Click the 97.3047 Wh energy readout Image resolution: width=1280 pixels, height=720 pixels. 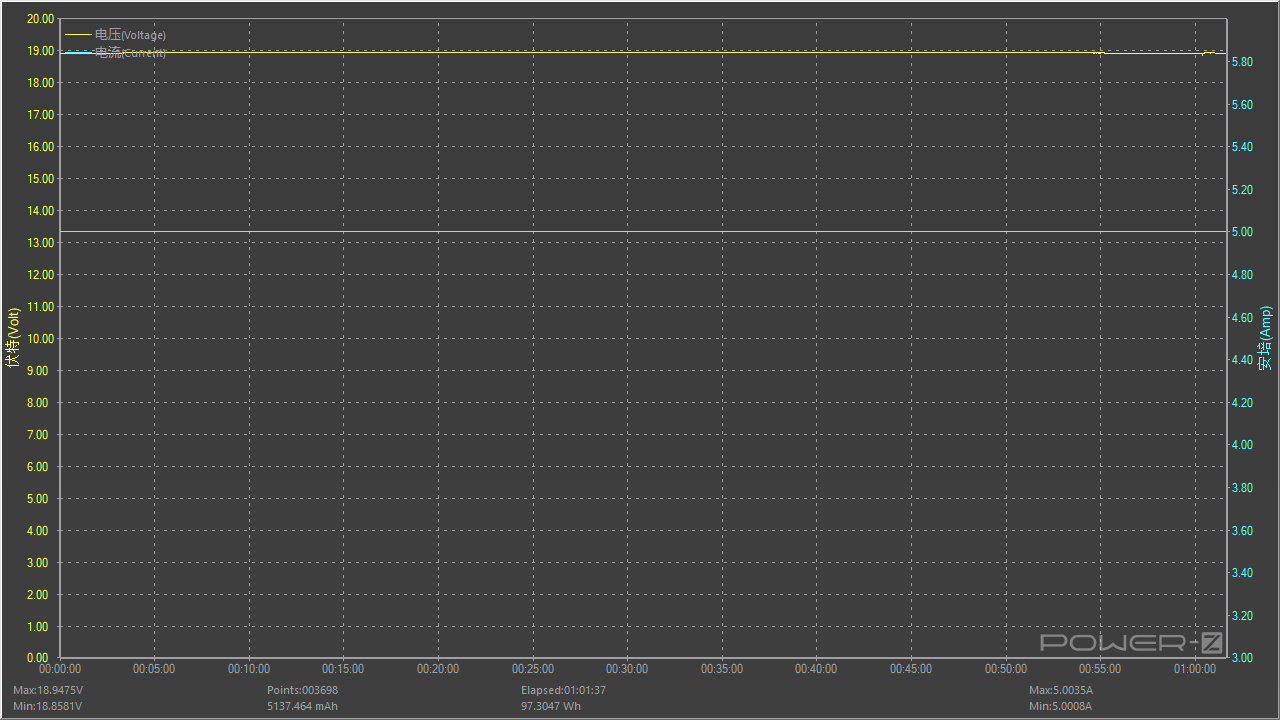tap(550, 706)
